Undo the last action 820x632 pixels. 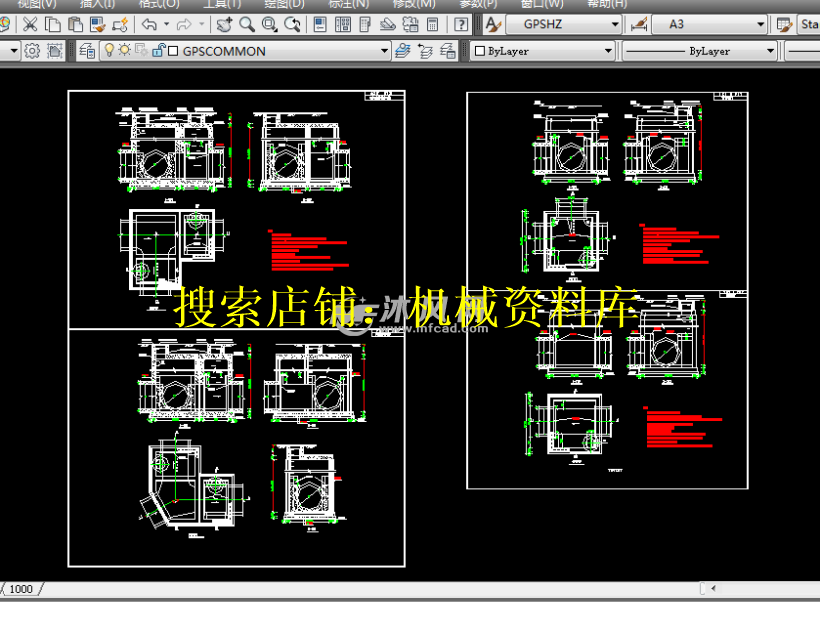[x=150, y=24]
